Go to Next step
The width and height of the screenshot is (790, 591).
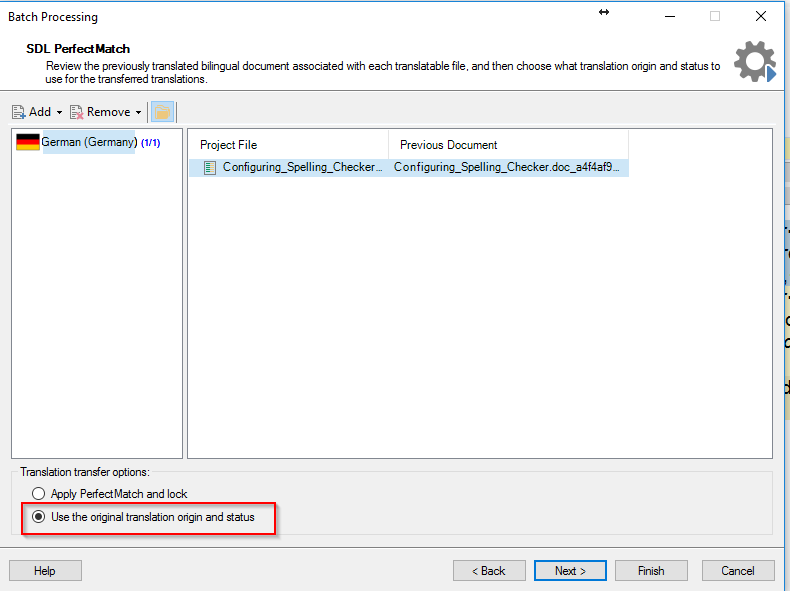coord(570,571)
